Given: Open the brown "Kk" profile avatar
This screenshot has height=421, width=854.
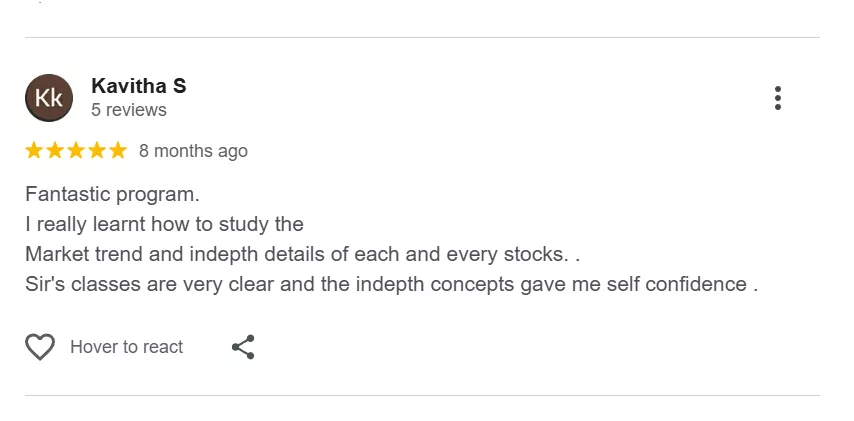Looking at the screenshot, I should point(49,98).
